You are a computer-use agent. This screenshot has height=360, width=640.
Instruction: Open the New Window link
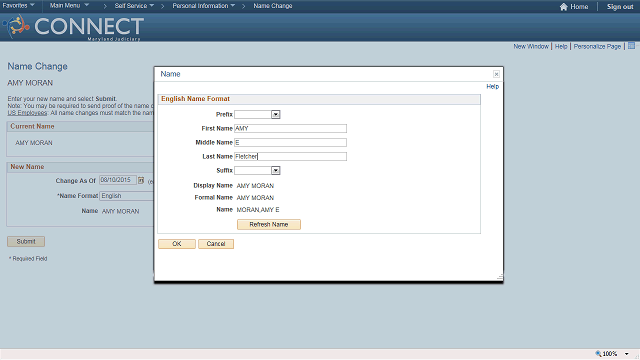point(531,47)
